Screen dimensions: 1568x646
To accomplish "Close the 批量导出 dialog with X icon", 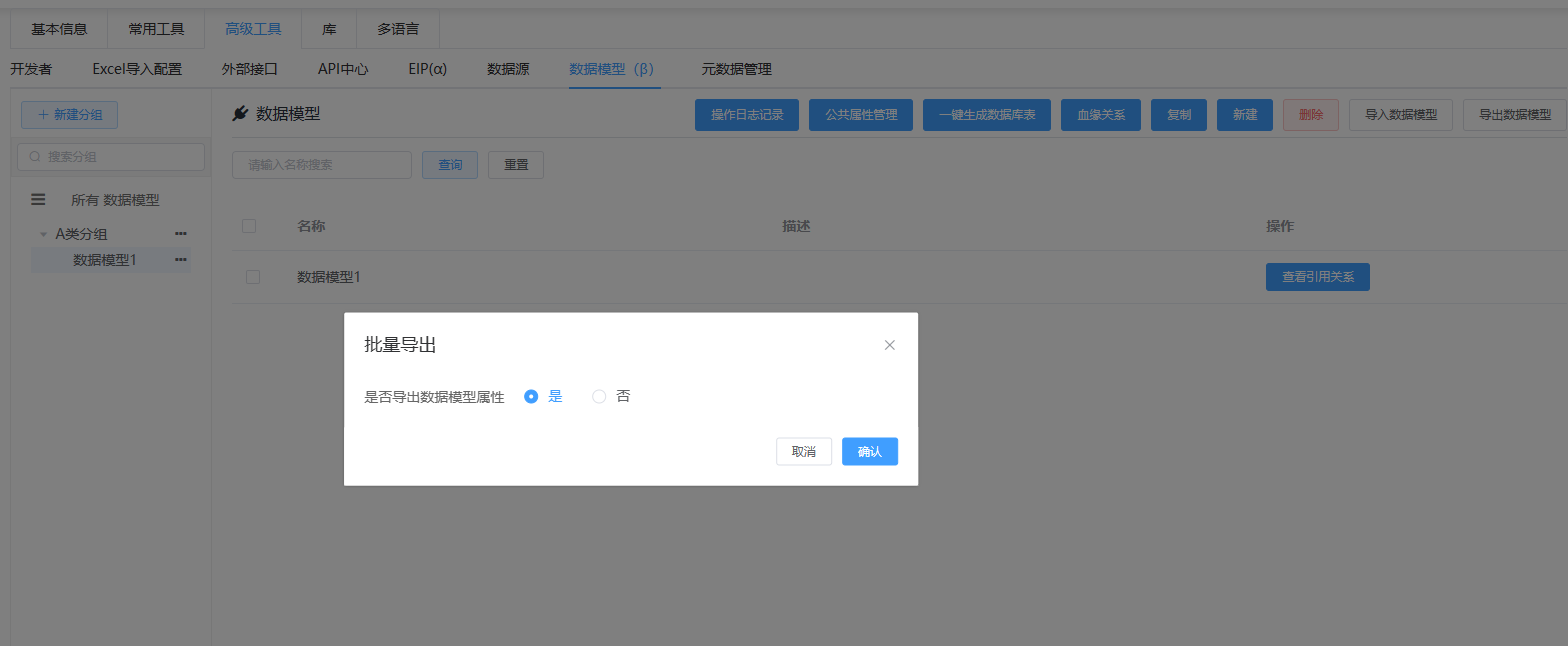I will pyautogui.click(x=890, y=345).
